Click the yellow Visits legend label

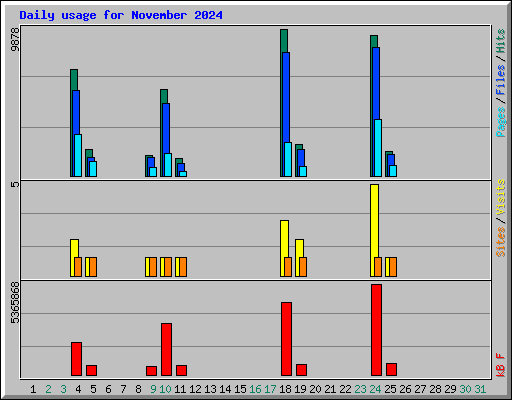coord(501,197)
